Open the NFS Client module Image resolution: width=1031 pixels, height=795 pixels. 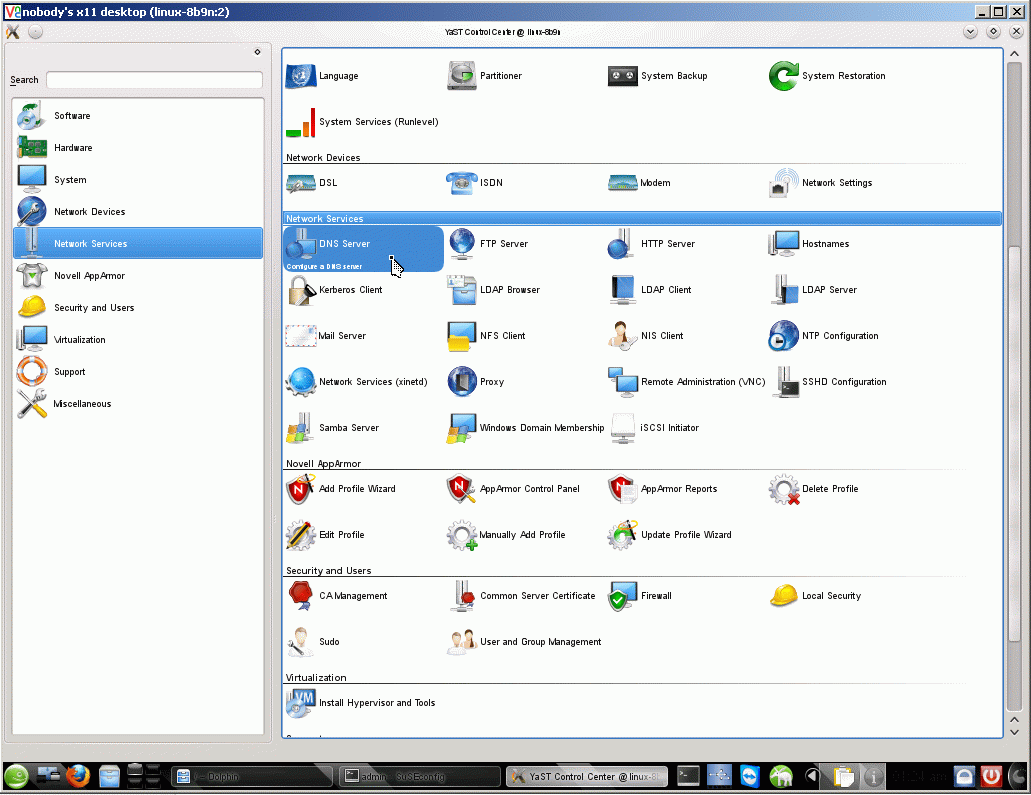point(487,336)
